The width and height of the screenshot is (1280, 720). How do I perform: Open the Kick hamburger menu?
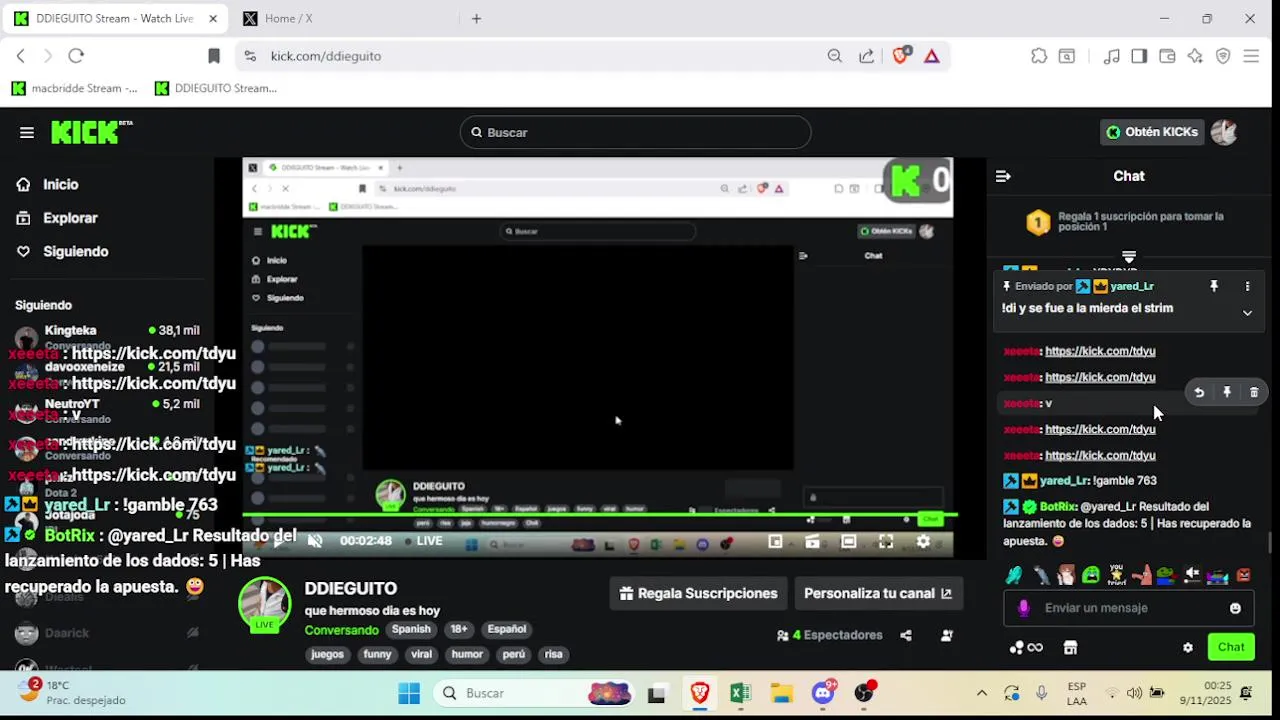pos(27,132)
